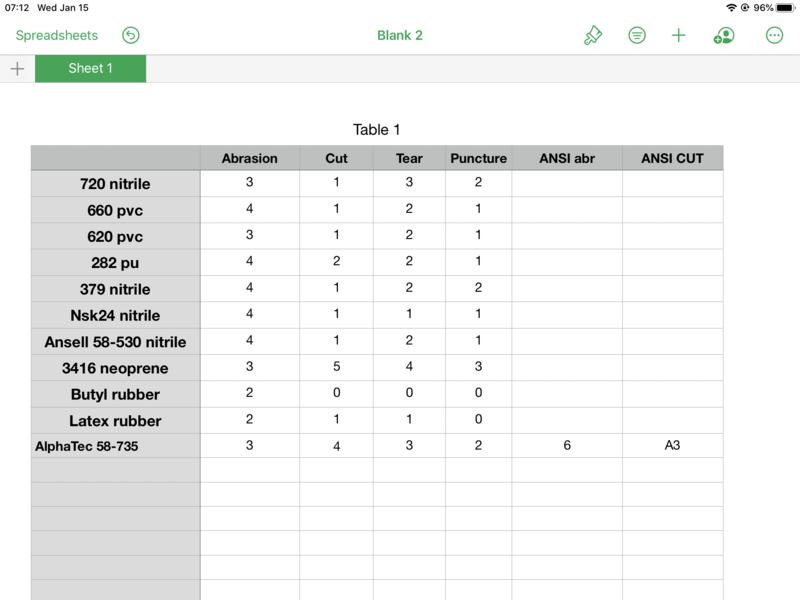Screen dimensions: 800x600
Task: Tap the Blank 2 document title
Action: pyautogui.click(x=400, y=35)
